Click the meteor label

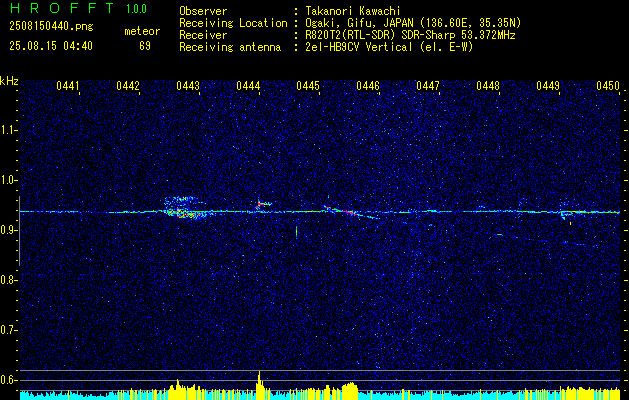coord(142,31)
